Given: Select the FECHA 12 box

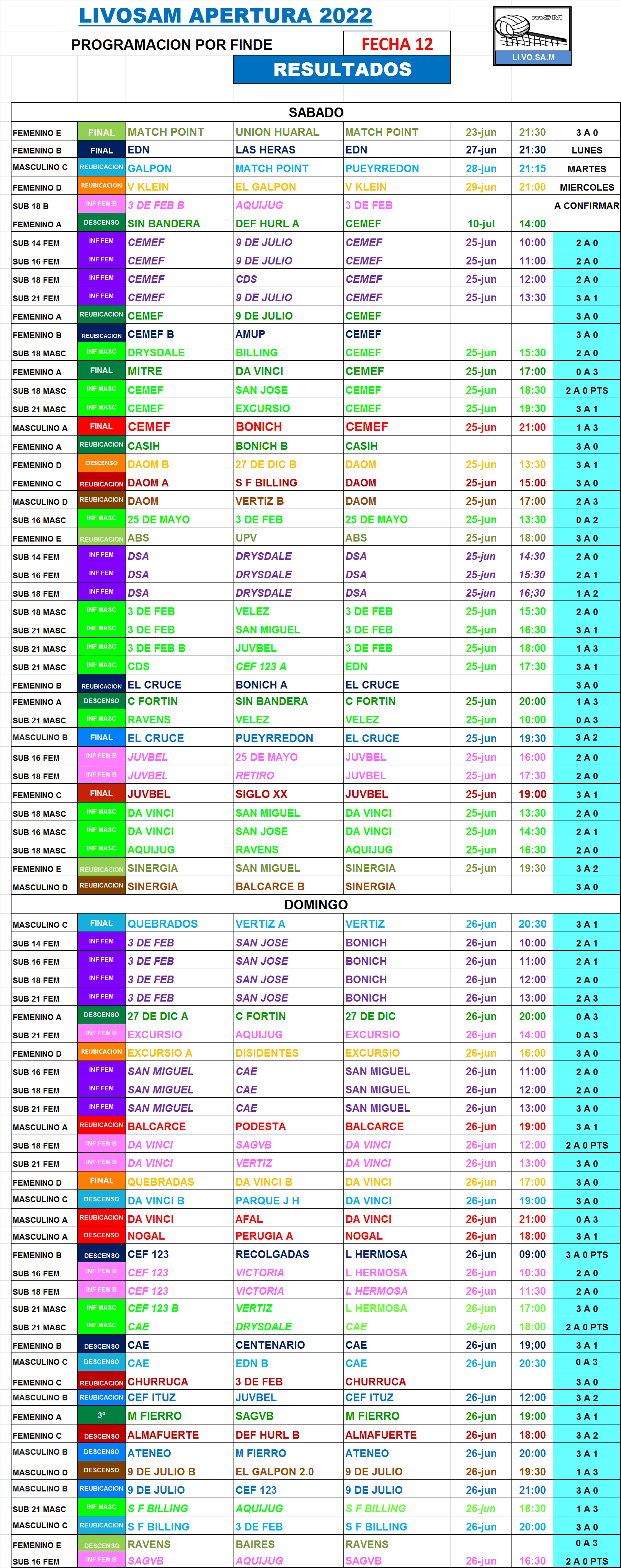Looking at the screenshot, I should pyautogui.click(x=397, y=44).
